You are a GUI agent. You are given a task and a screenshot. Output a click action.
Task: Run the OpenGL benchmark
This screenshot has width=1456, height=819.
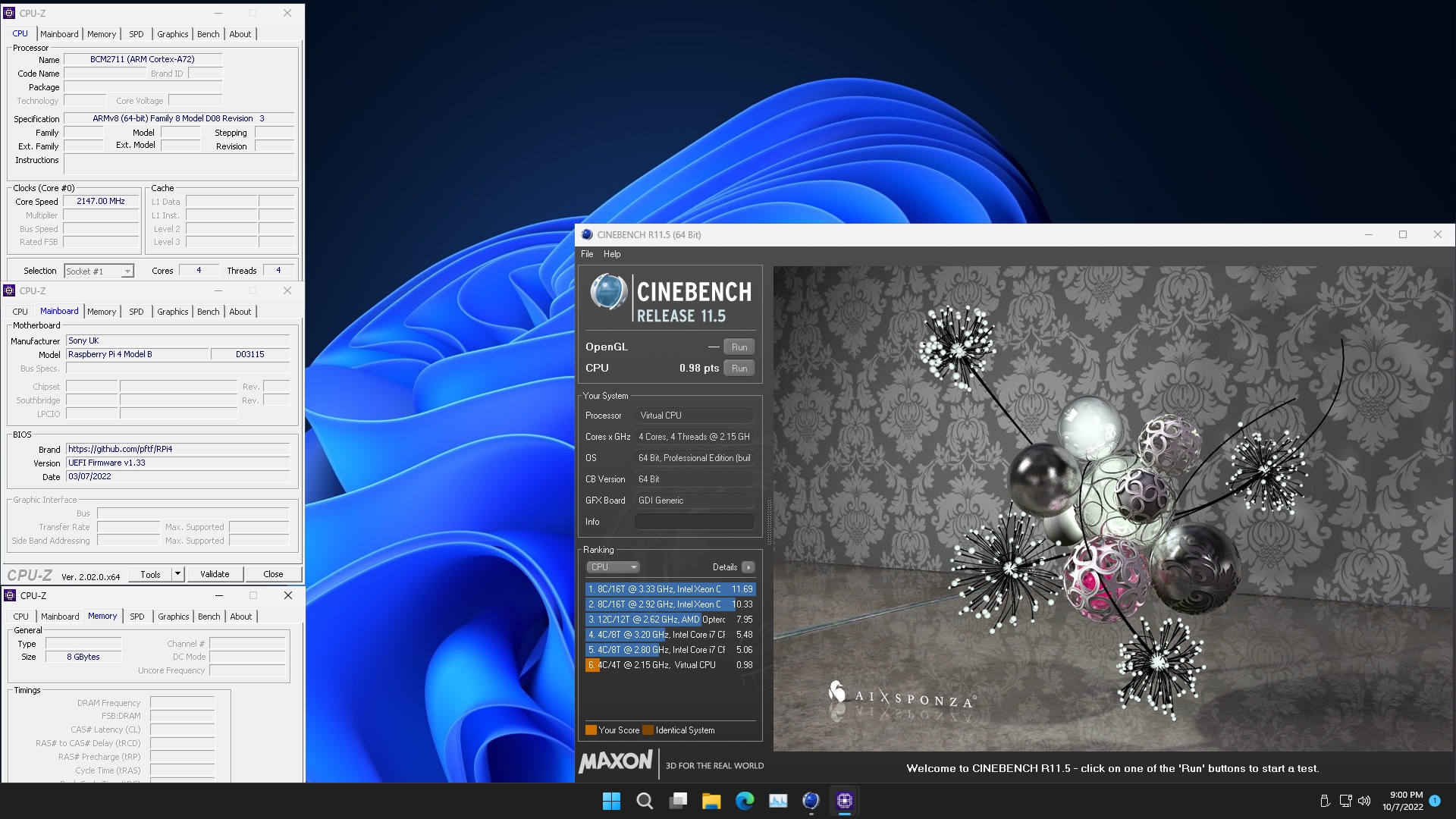[x=739, y=347]
